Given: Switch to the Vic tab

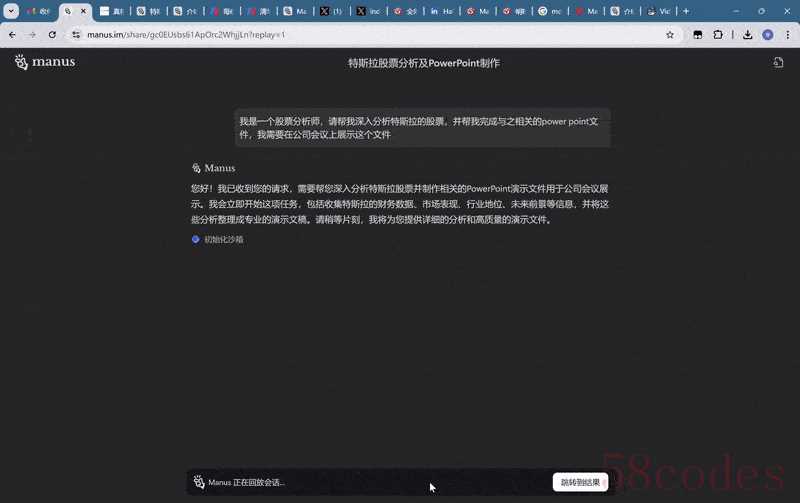Looking at the screenshot, I should point(659,11).
